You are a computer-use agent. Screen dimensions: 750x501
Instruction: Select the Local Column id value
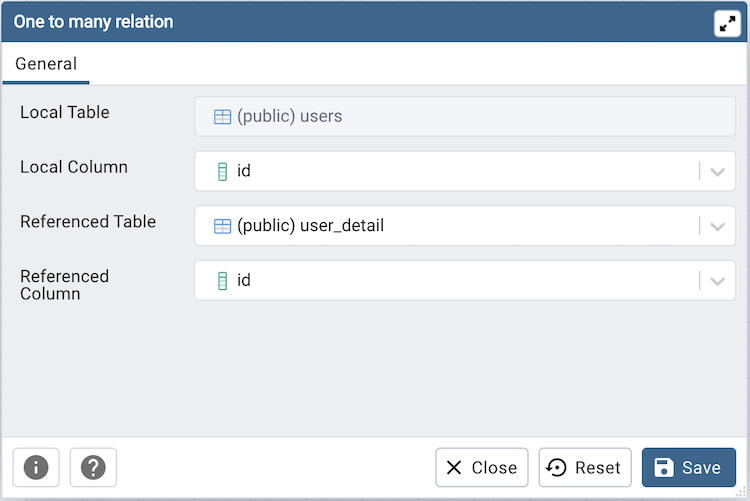pos(244,171)
